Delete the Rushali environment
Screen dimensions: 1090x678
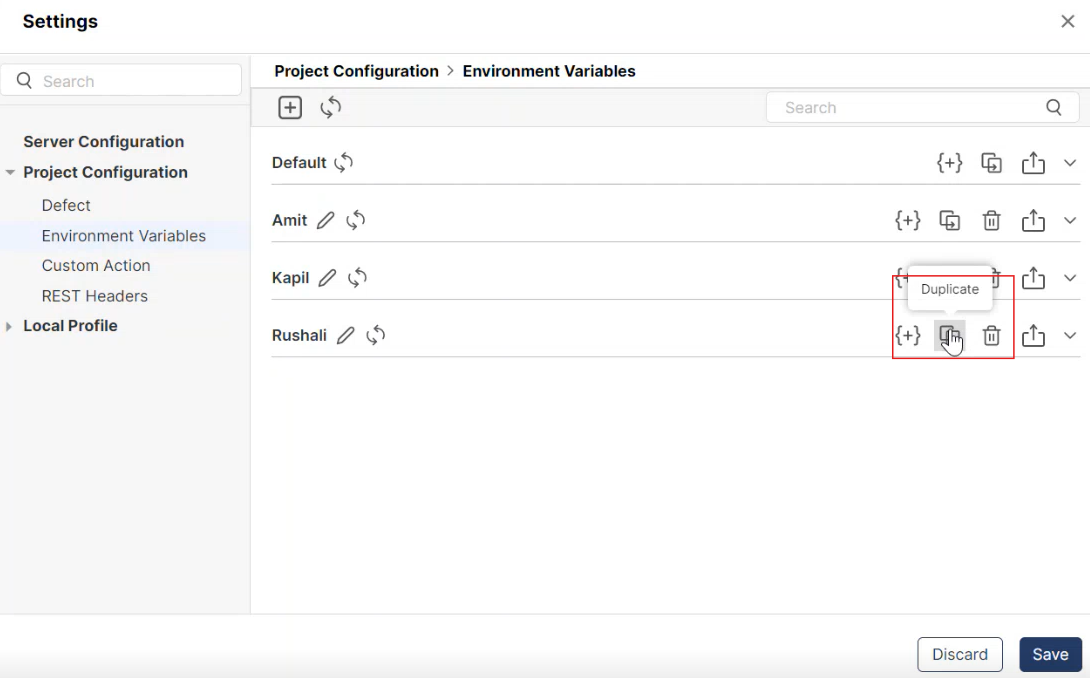point(991,336)
